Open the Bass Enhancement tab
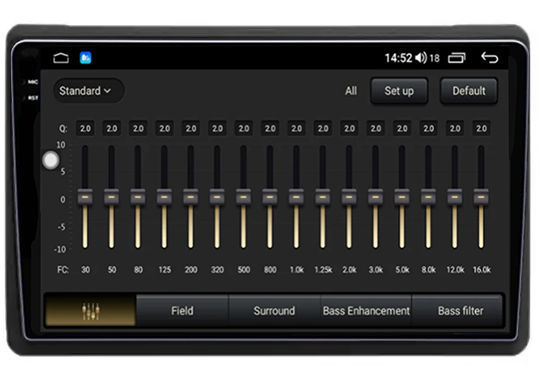 (366, 311)
